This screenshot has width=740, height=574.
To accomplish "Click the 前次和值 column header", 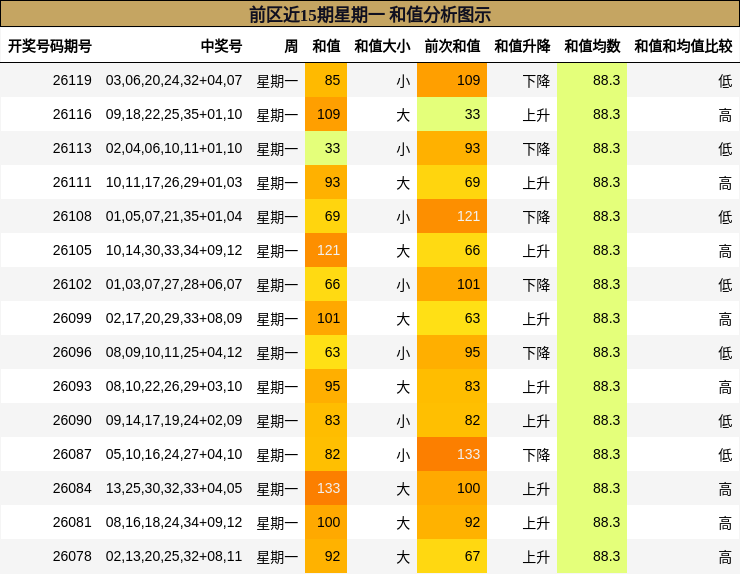I will tap(452, 46).
